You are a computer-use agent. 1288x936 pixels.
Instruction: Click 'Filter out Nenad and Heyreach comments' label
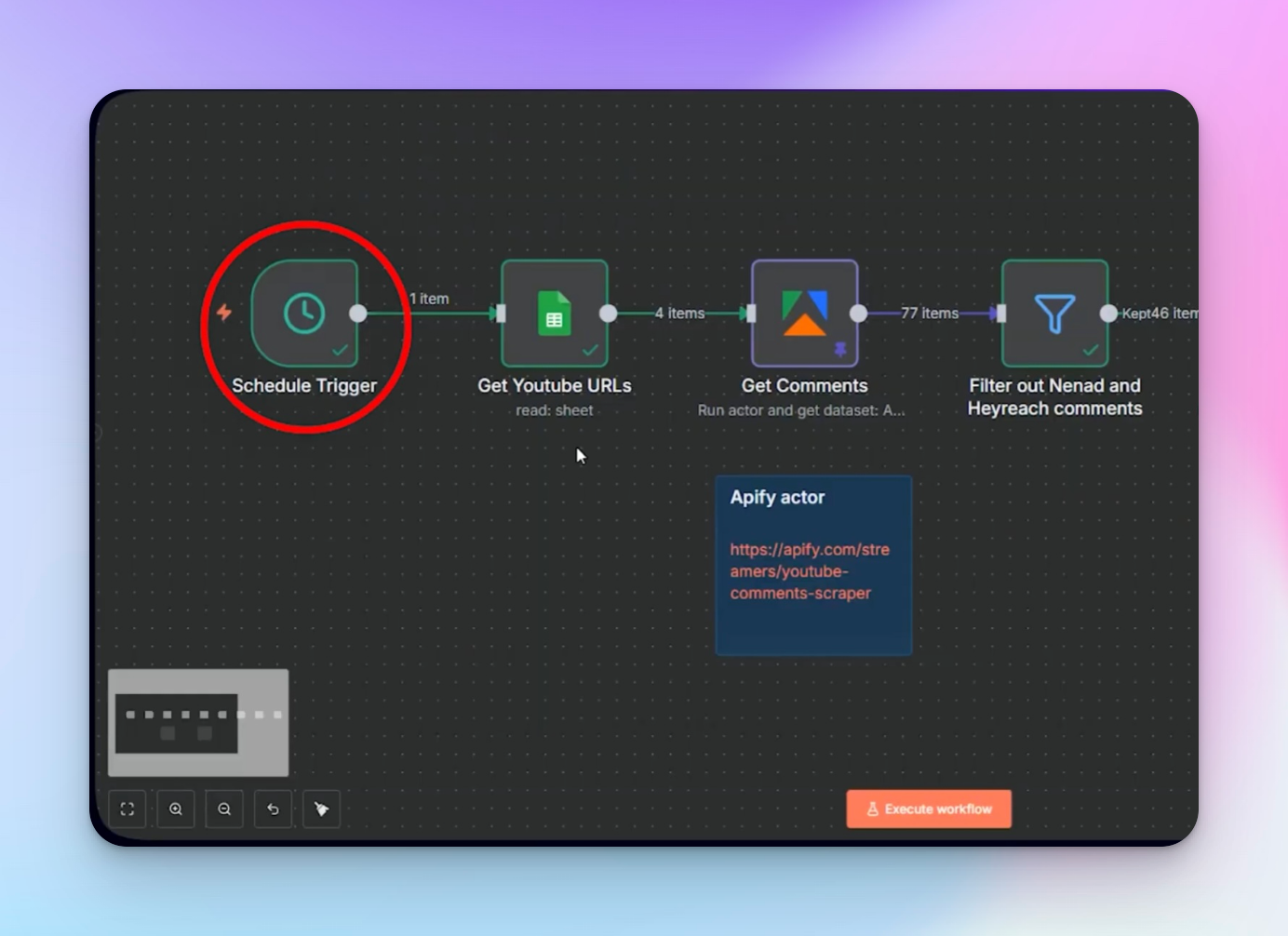pos(1054,397)
